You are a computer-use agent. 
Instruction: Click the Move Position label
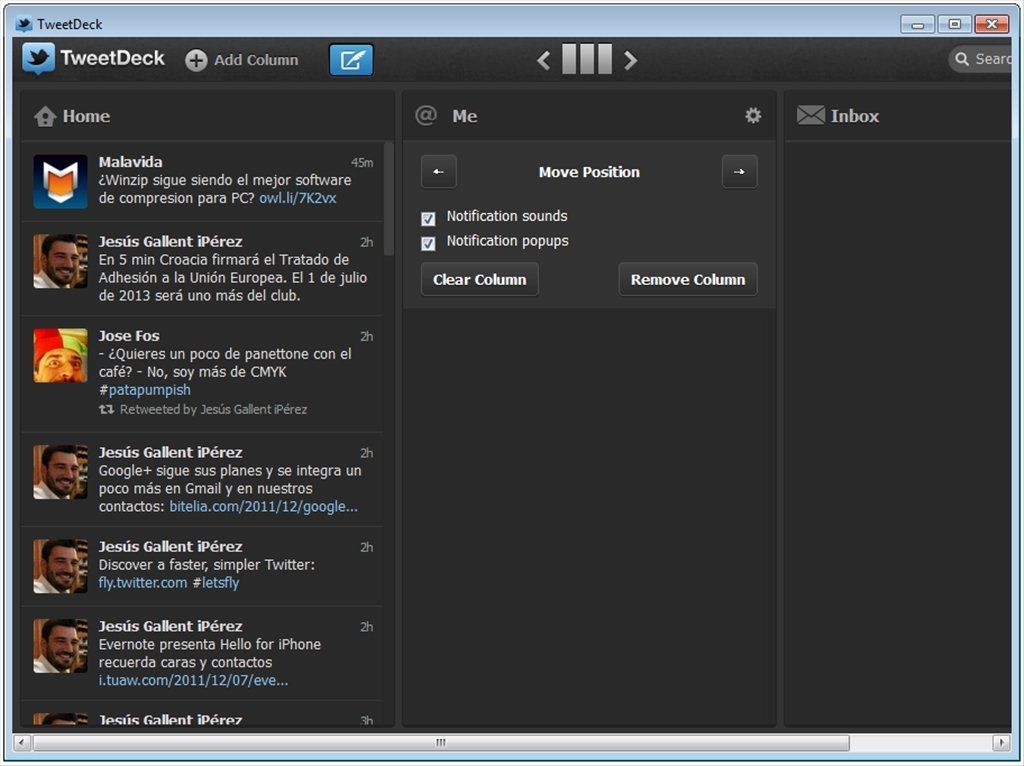589,172
